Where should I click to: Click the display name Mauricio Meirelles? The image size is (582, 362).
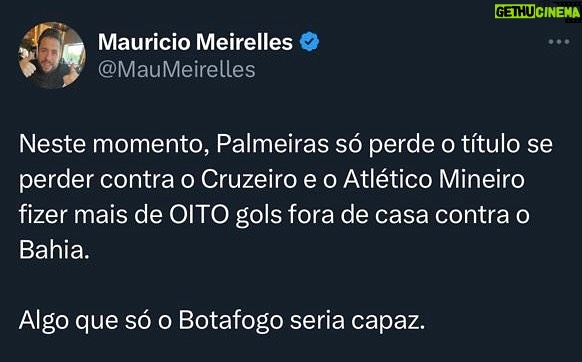[195, 42]
